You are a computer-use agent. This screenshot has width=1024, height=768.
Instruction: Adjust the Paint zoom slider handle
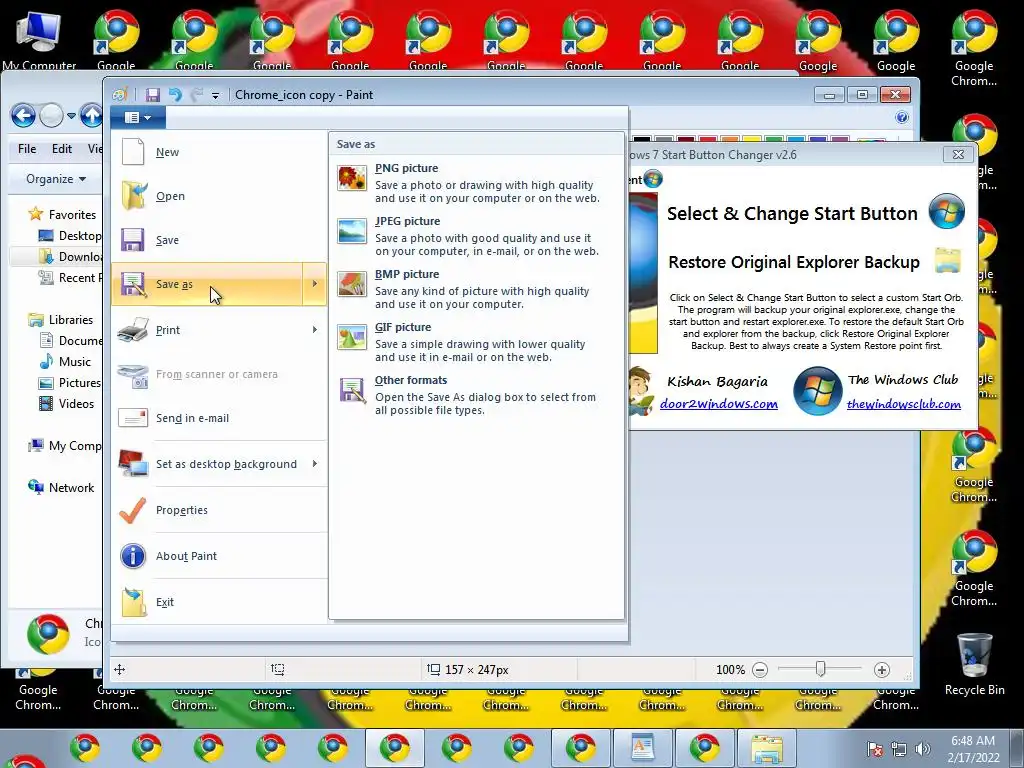pyautogui.click(x=820, y=669)
